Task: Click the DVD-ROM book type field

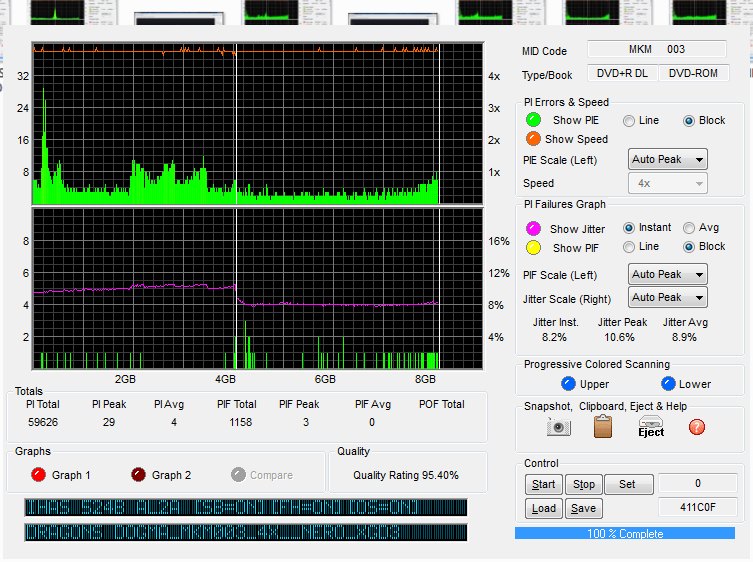Action: click(x=693, y=73)
